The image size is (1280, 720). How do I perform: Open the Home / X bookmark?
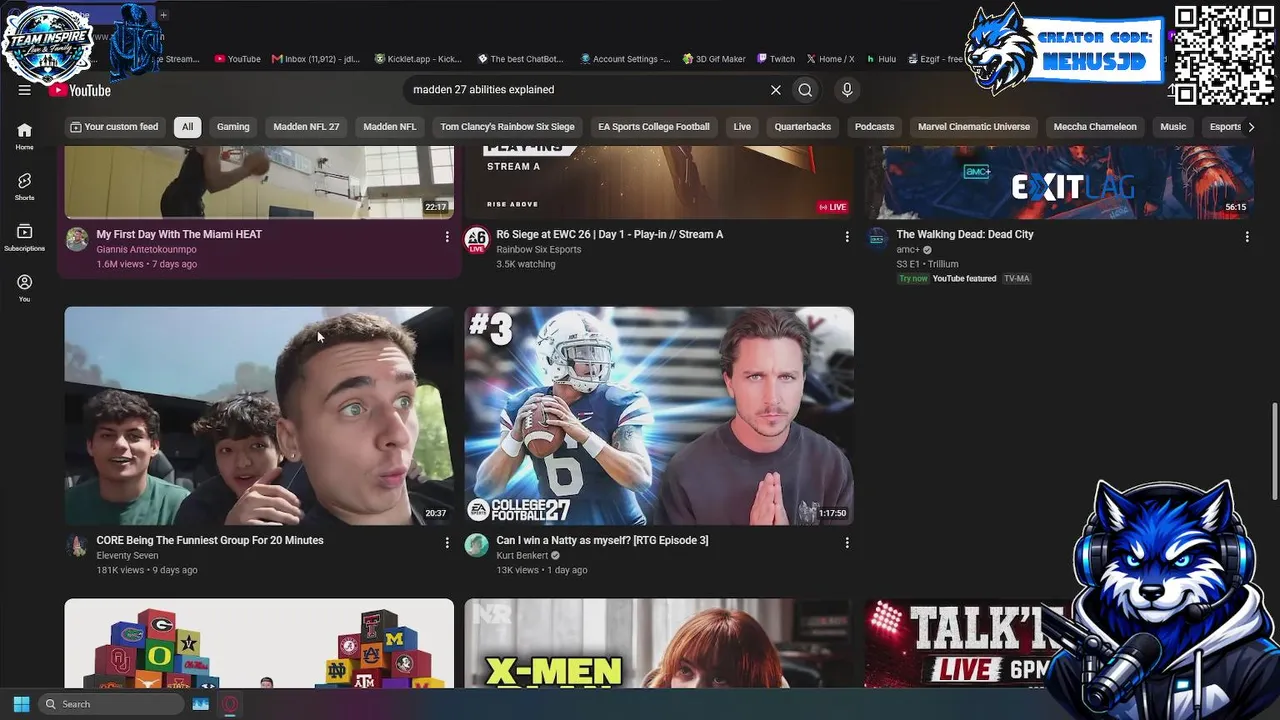831,59
